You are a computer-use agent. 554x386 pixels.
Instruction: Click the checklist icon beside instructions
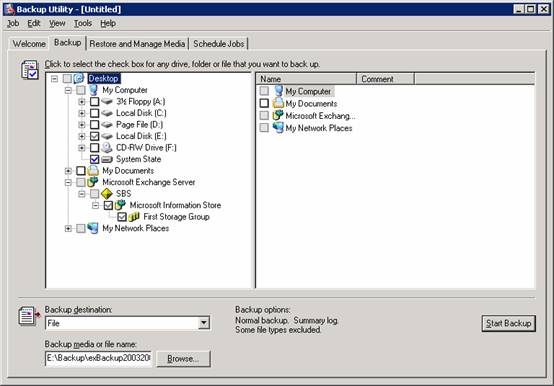point(30,70)
